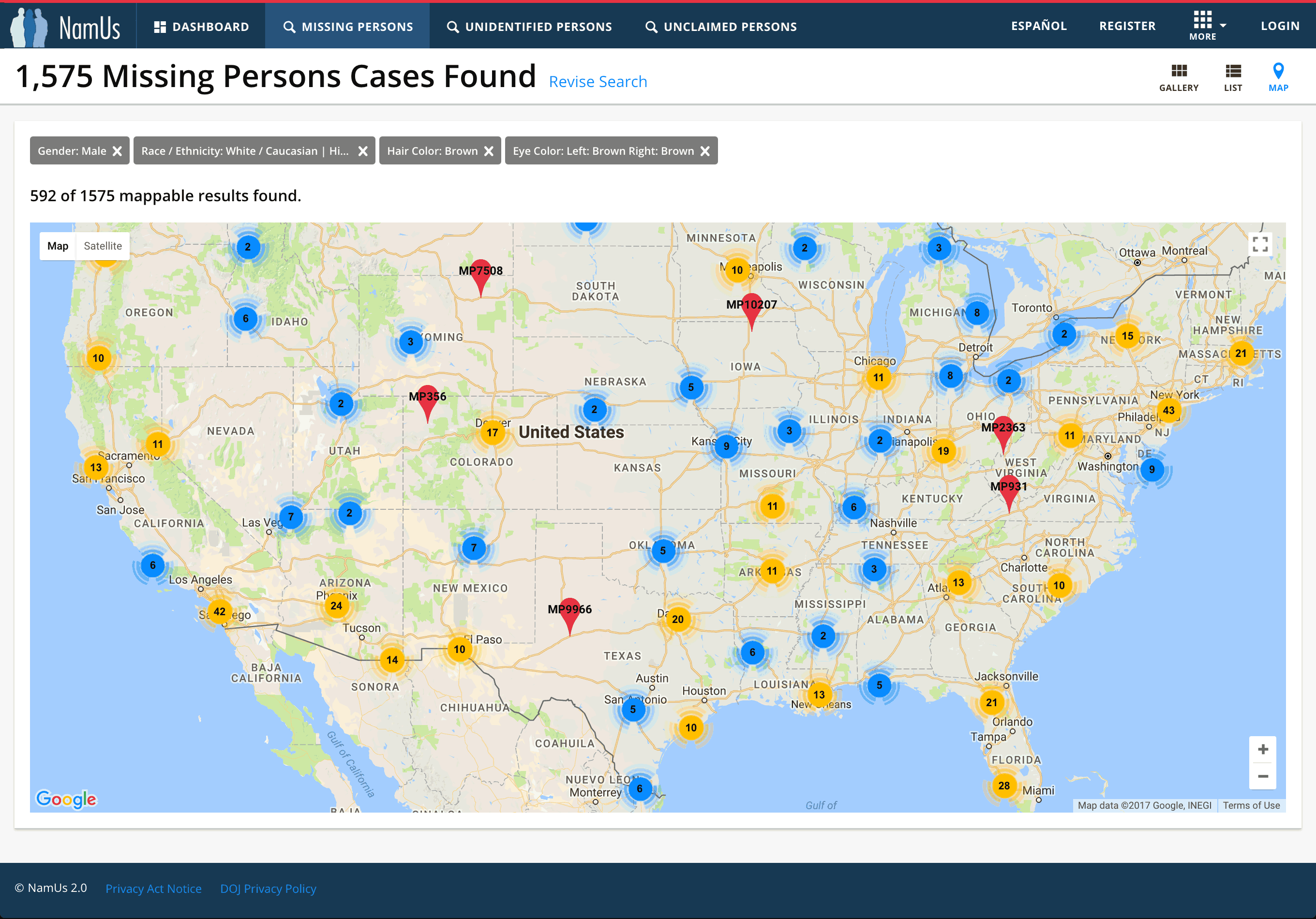The image size is (1316, 919).
Task: Click the Login link
Action: [1280, 26]
